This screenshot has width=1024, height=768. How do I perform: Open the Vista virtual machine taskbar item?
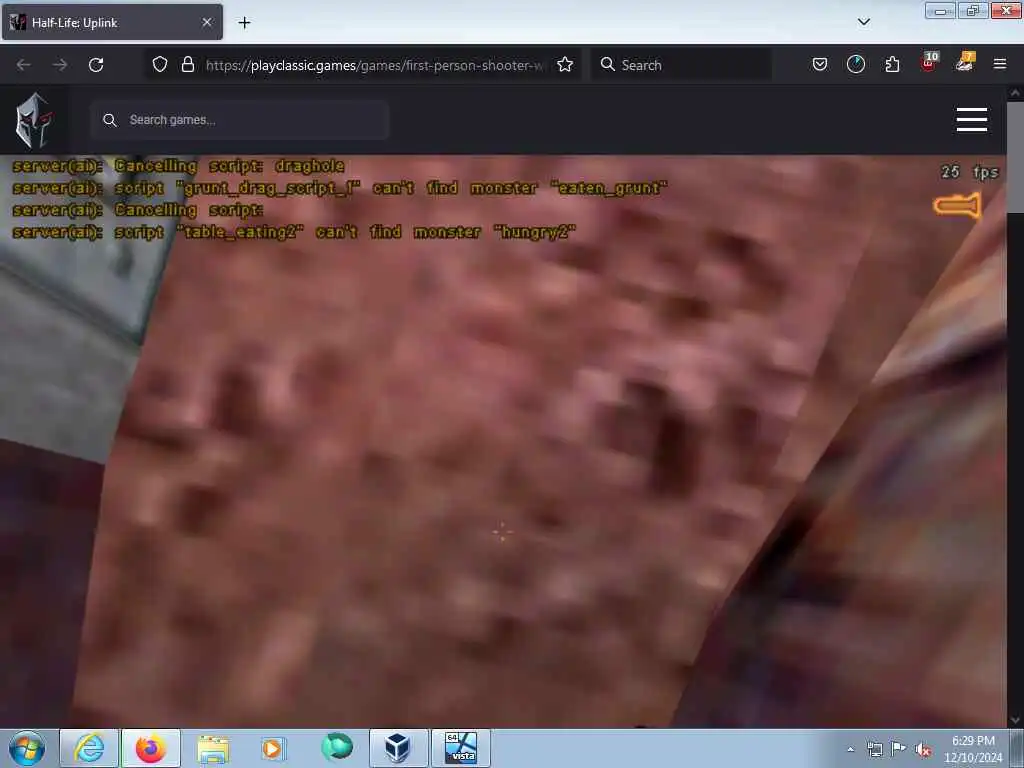pos(461,748)
